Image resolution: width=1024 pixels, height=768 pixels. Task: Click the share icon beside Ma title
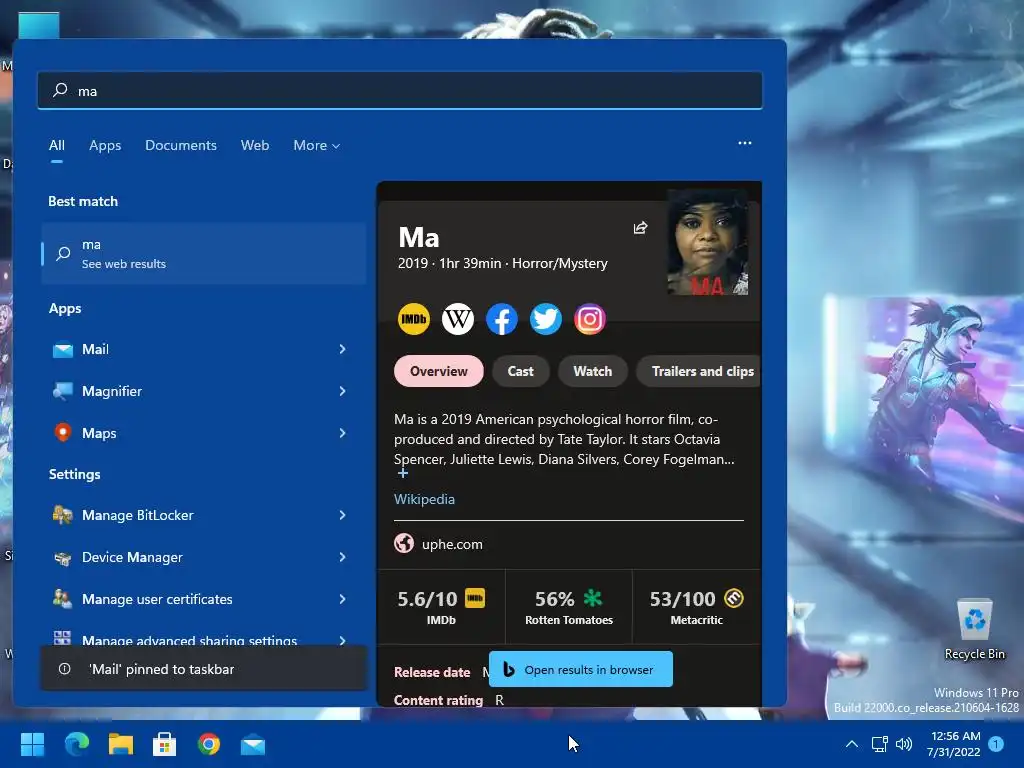(x=640, y=227)
